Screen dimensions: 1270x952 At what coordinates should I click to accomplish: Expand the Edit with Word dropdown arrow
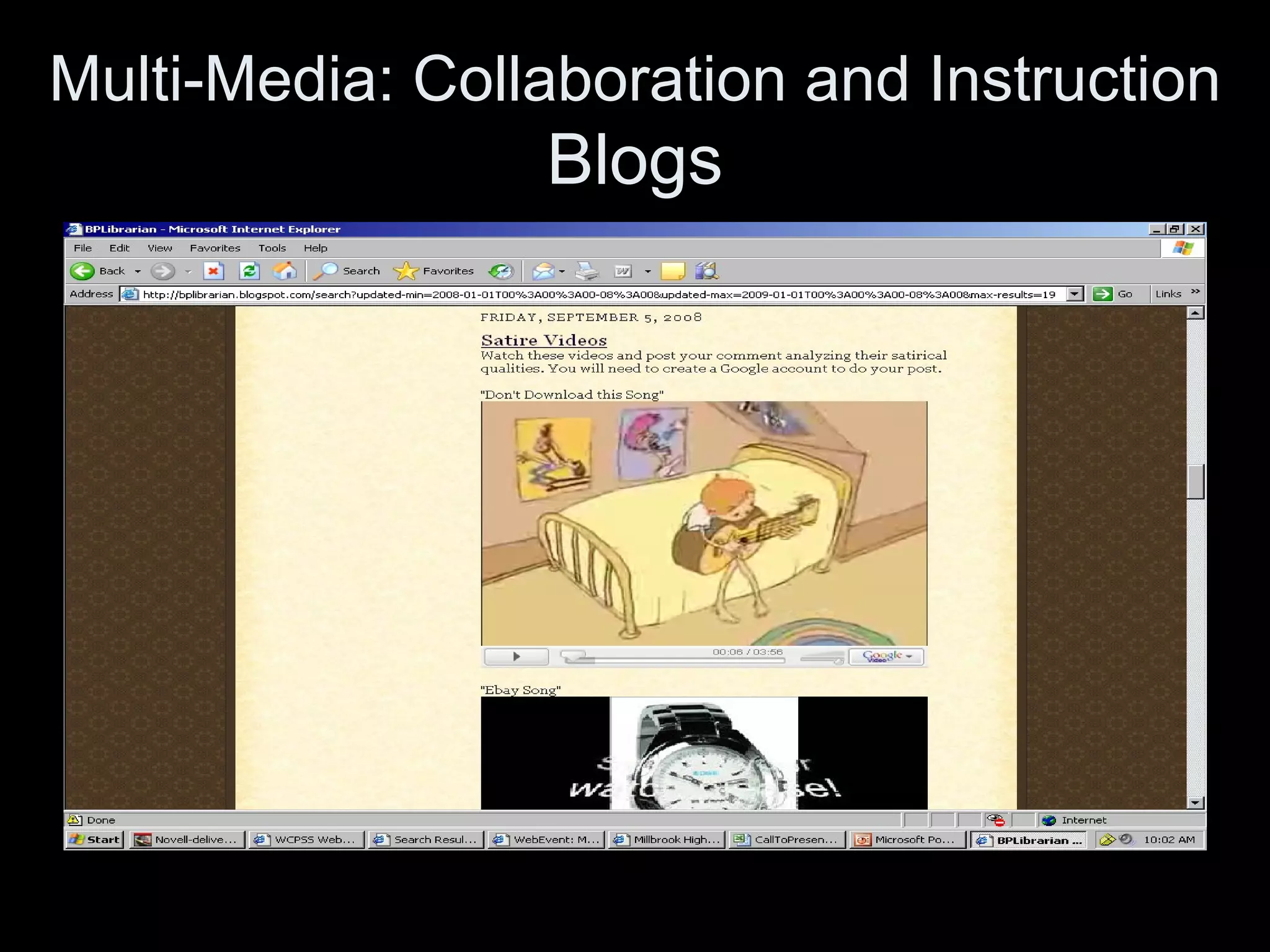pos(647,271)
